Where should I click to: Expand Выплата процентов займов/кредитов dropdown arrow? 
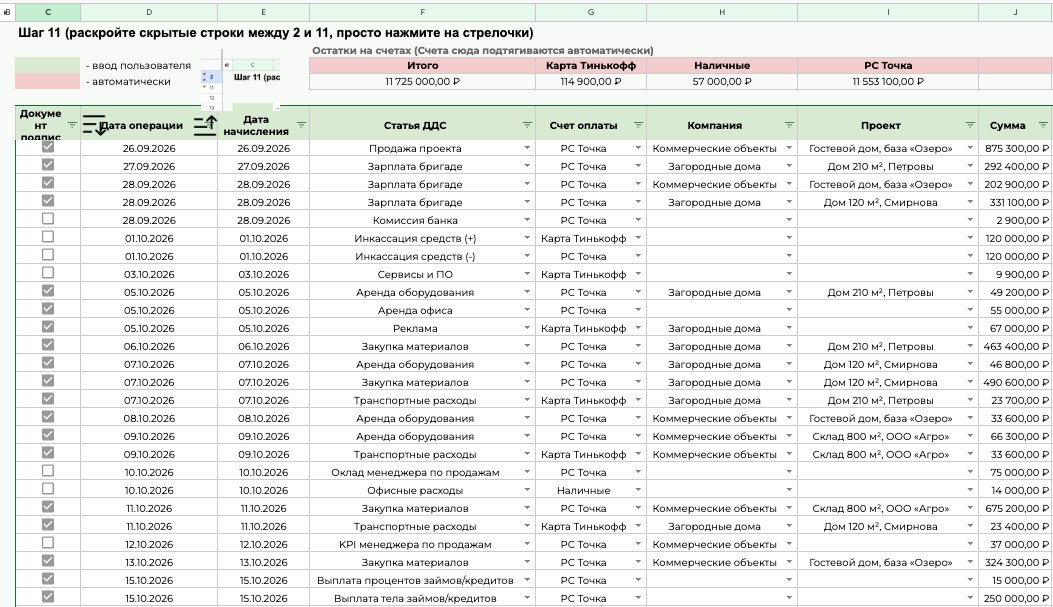click(527, 580)
